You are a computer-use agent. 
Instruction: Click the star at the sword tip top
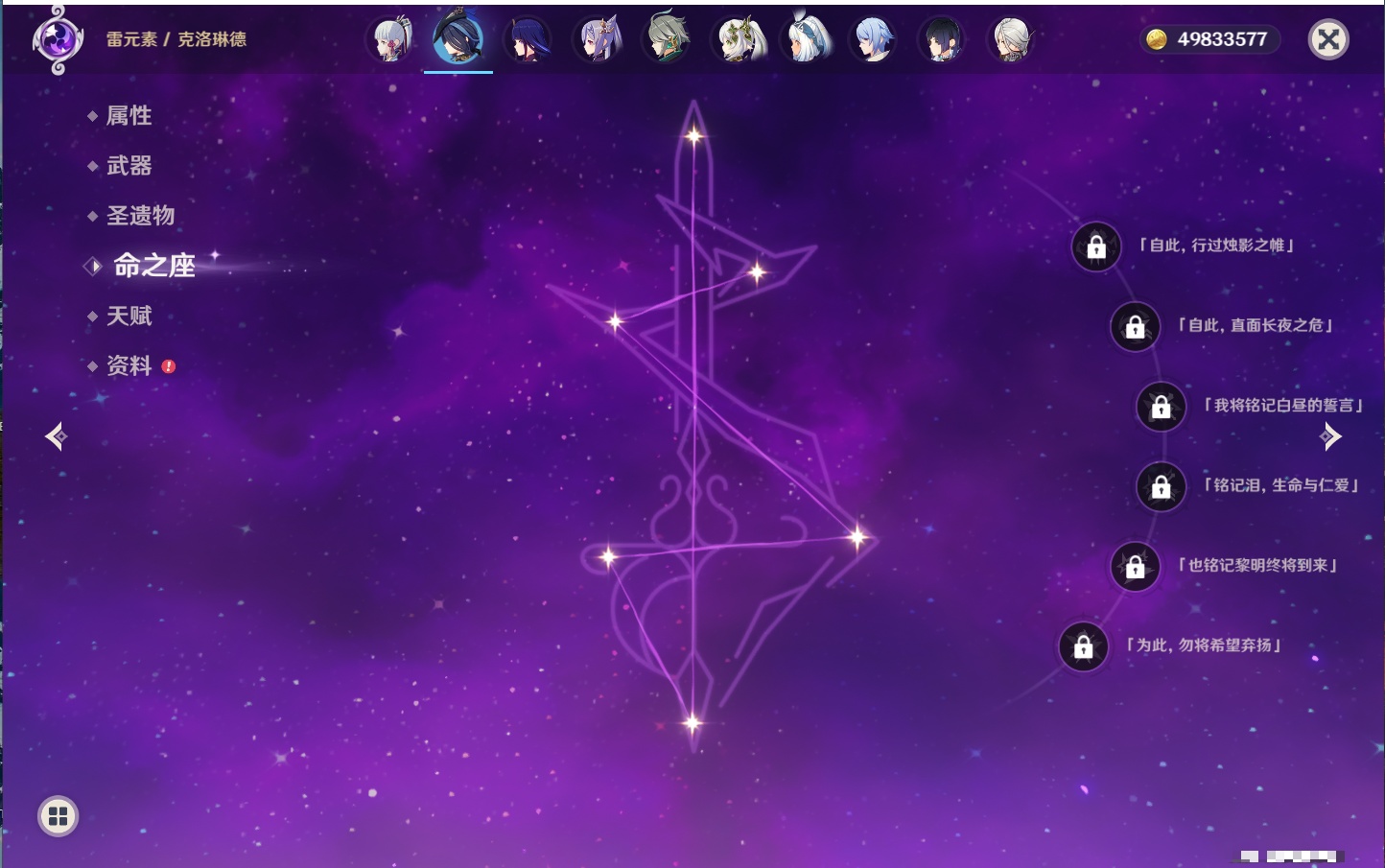click(x=693, y=136)
